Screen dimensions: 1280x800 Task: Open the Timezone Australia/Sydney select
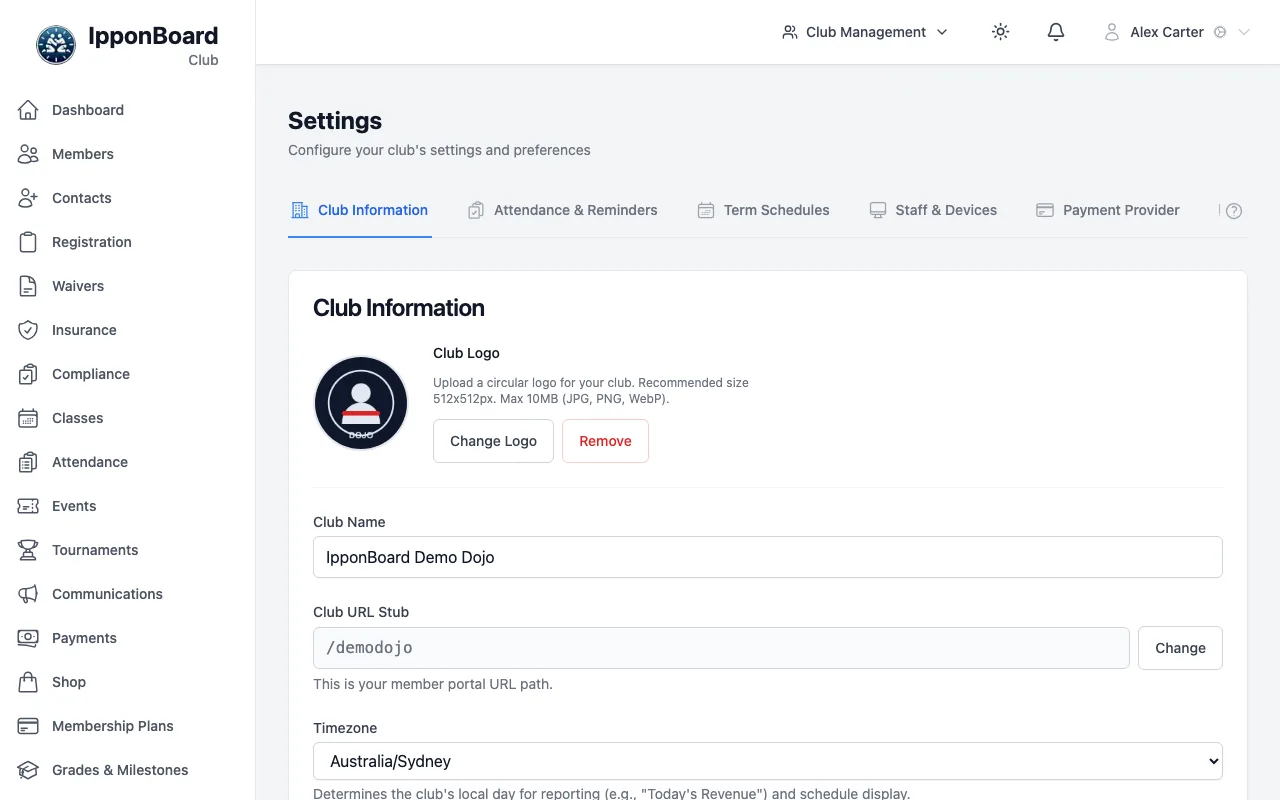tap(768, 761)
